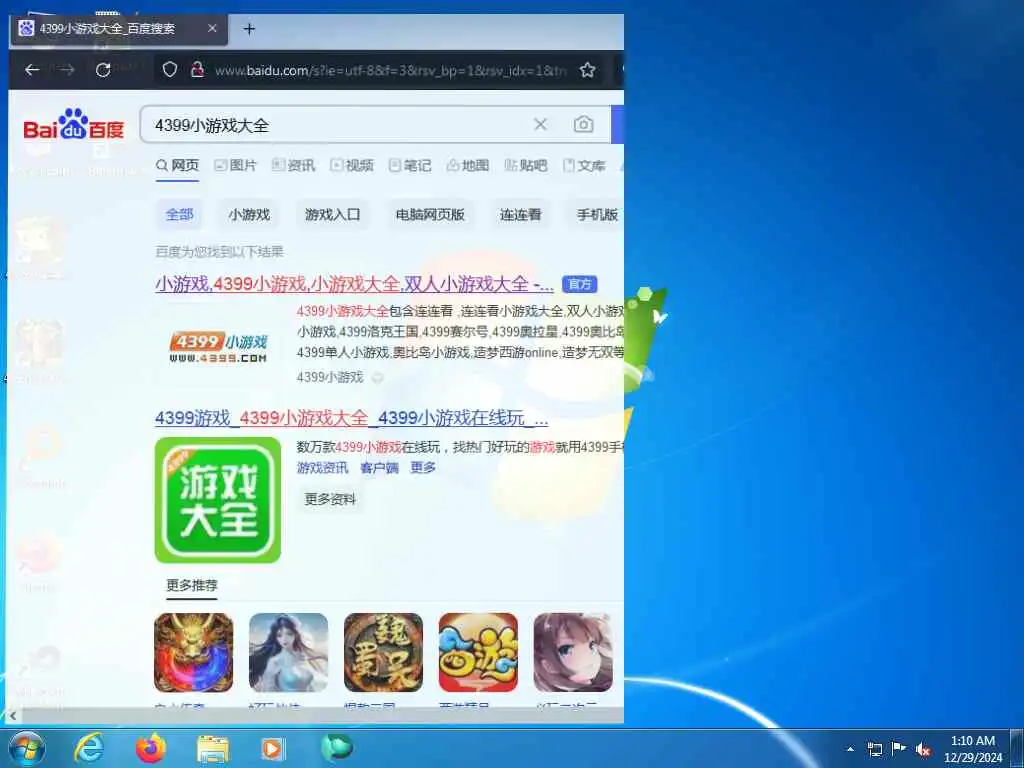Click the Firefox taskbar icon
This screenshot has width=1024, height=768.
(x=151, y=748)
